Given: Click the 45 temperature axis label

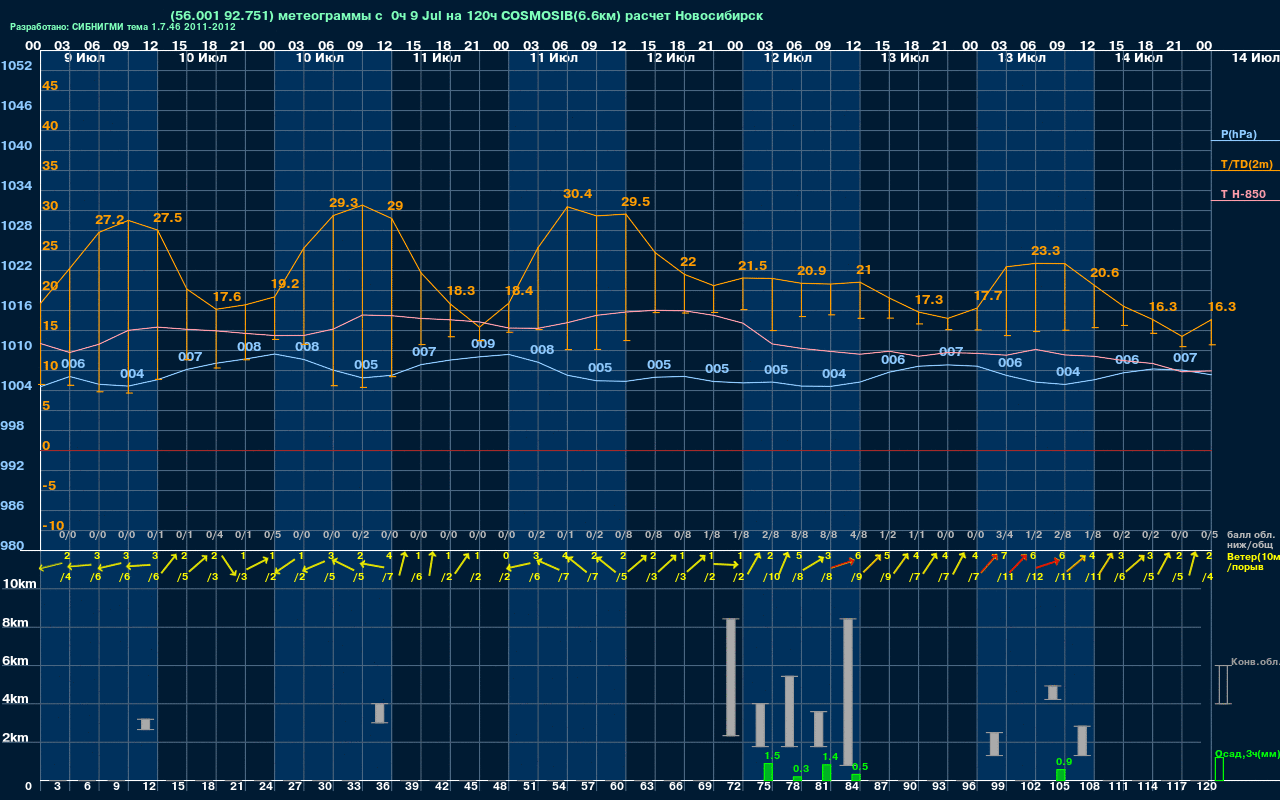Looking at the screenshot, I should 50,86.
